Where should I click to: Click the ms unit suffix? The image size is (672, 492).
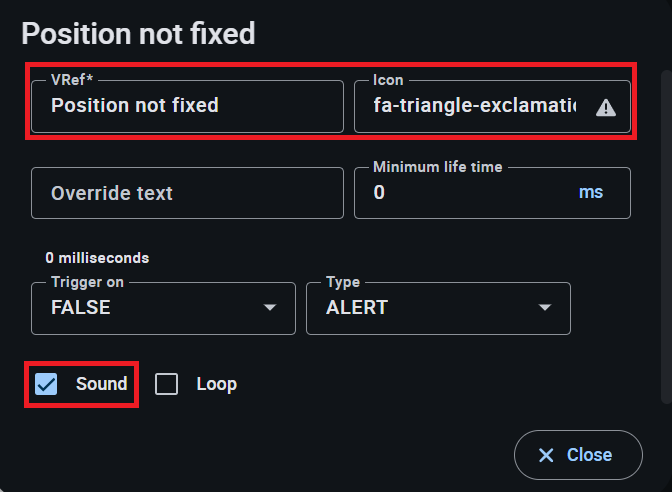[591, 192]
